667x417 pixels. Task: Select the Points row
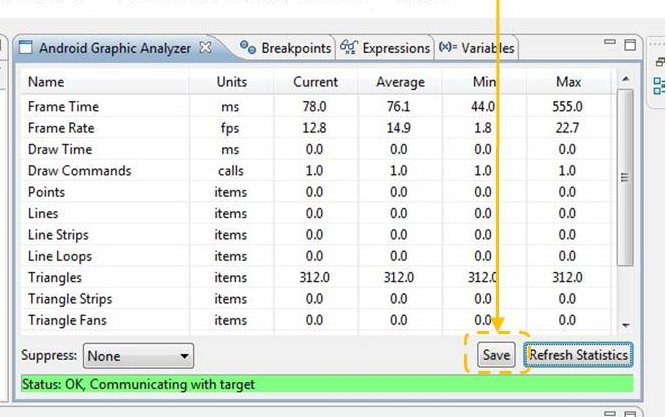coord(316,192)
